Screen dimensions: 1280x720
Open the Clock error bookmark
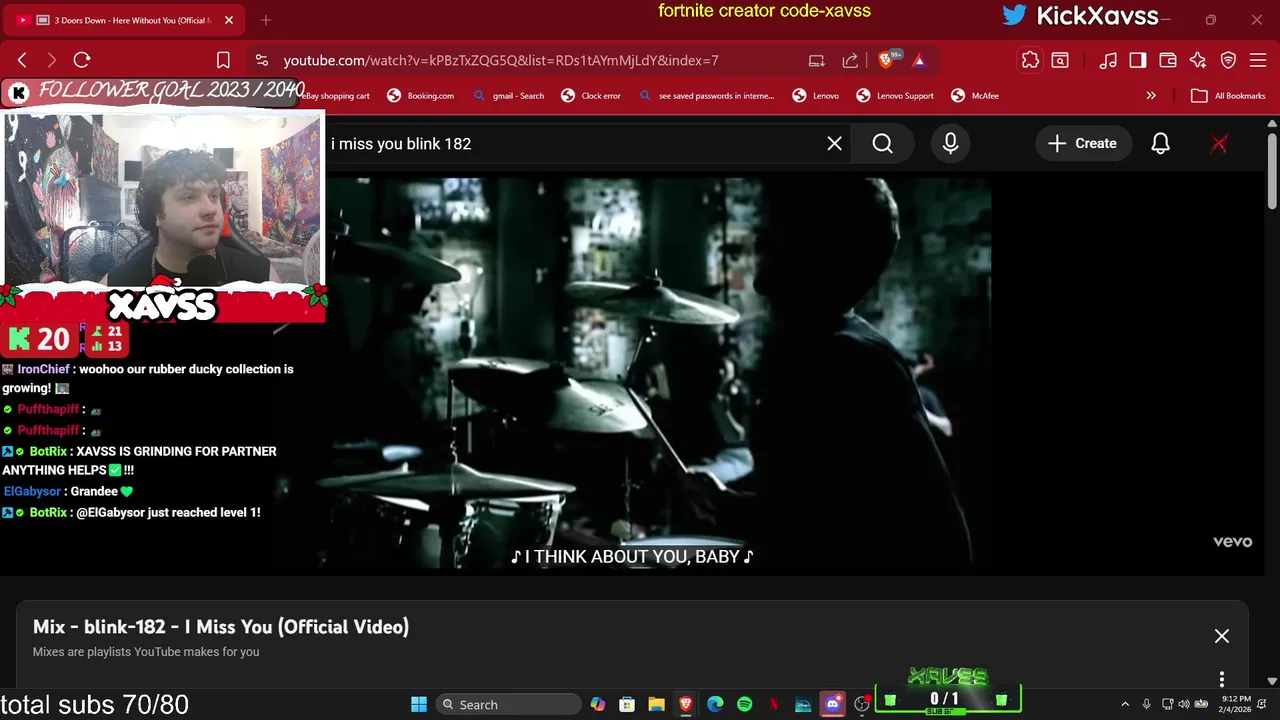coord(590,96)
